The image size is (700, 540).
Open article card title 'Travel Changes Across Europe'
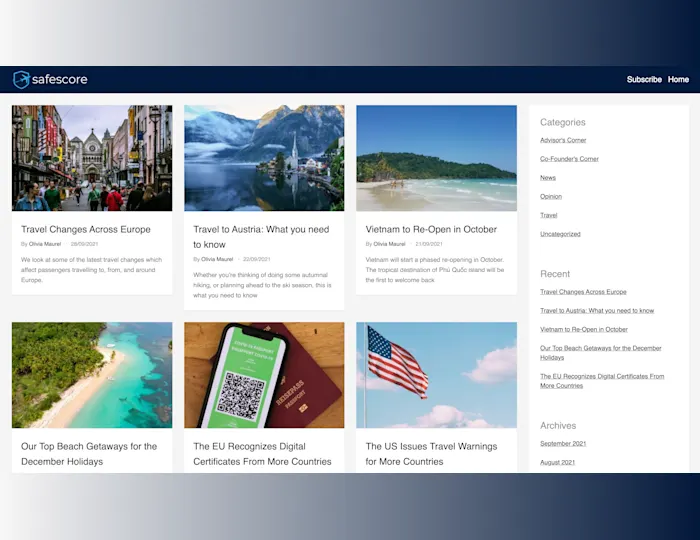(86, 229)
